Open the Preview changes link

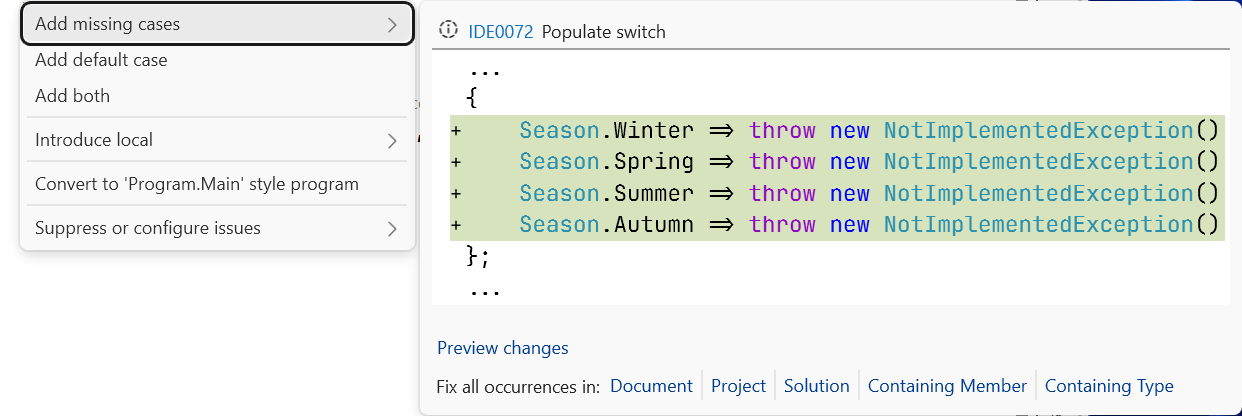tap(503, 348)
